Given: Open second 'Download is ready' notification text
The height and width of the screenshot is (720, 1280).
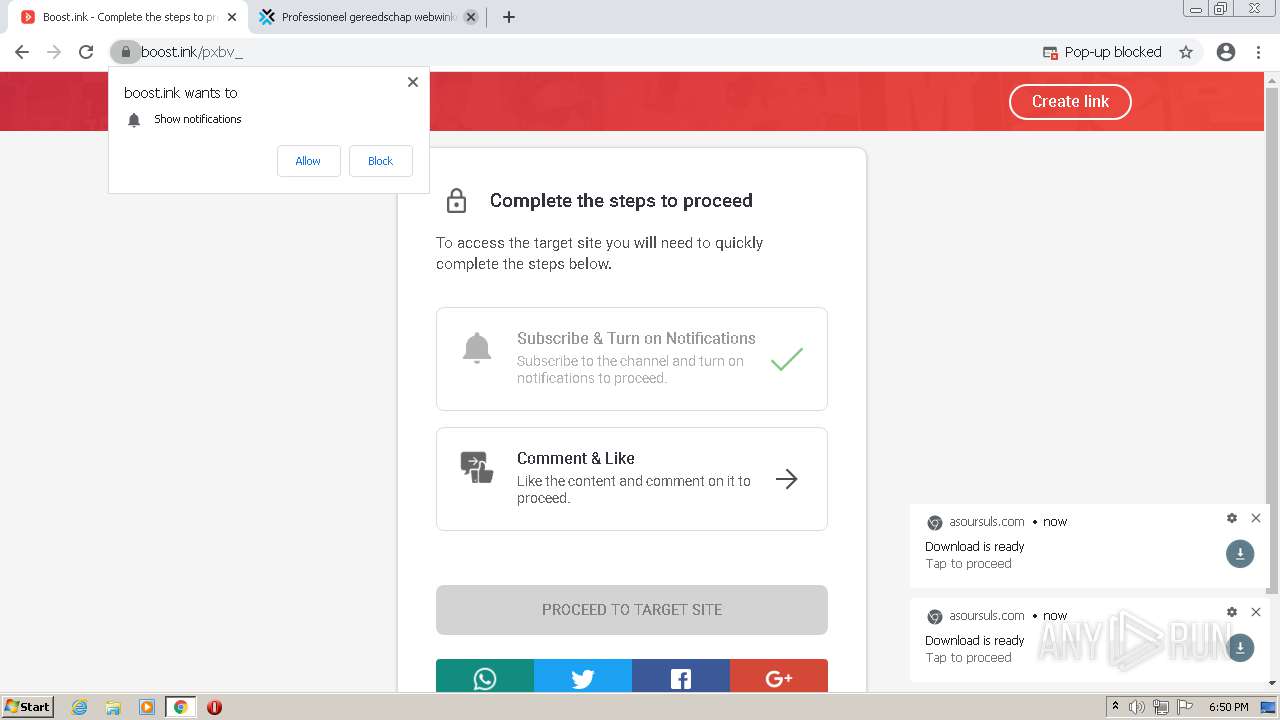Looking at the screenshot, I should tap(975, 641).
